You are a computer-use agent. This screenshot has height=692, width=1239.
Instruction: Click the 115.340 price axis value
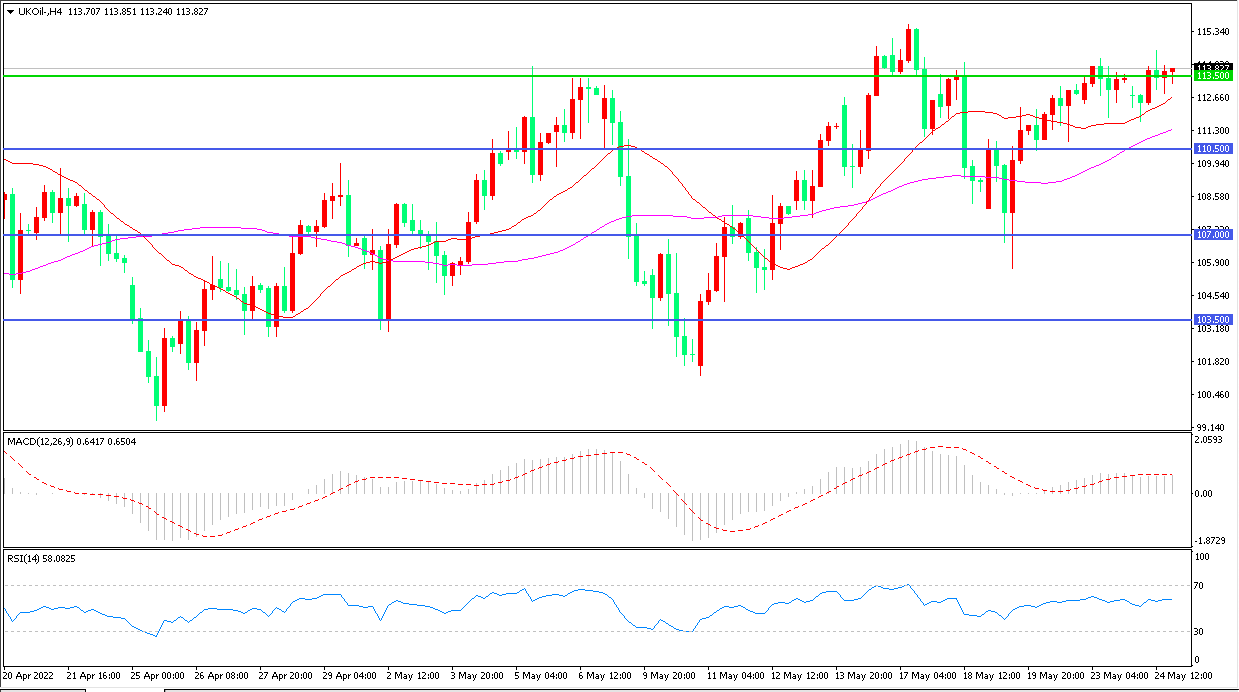[x=1213, y=32]
